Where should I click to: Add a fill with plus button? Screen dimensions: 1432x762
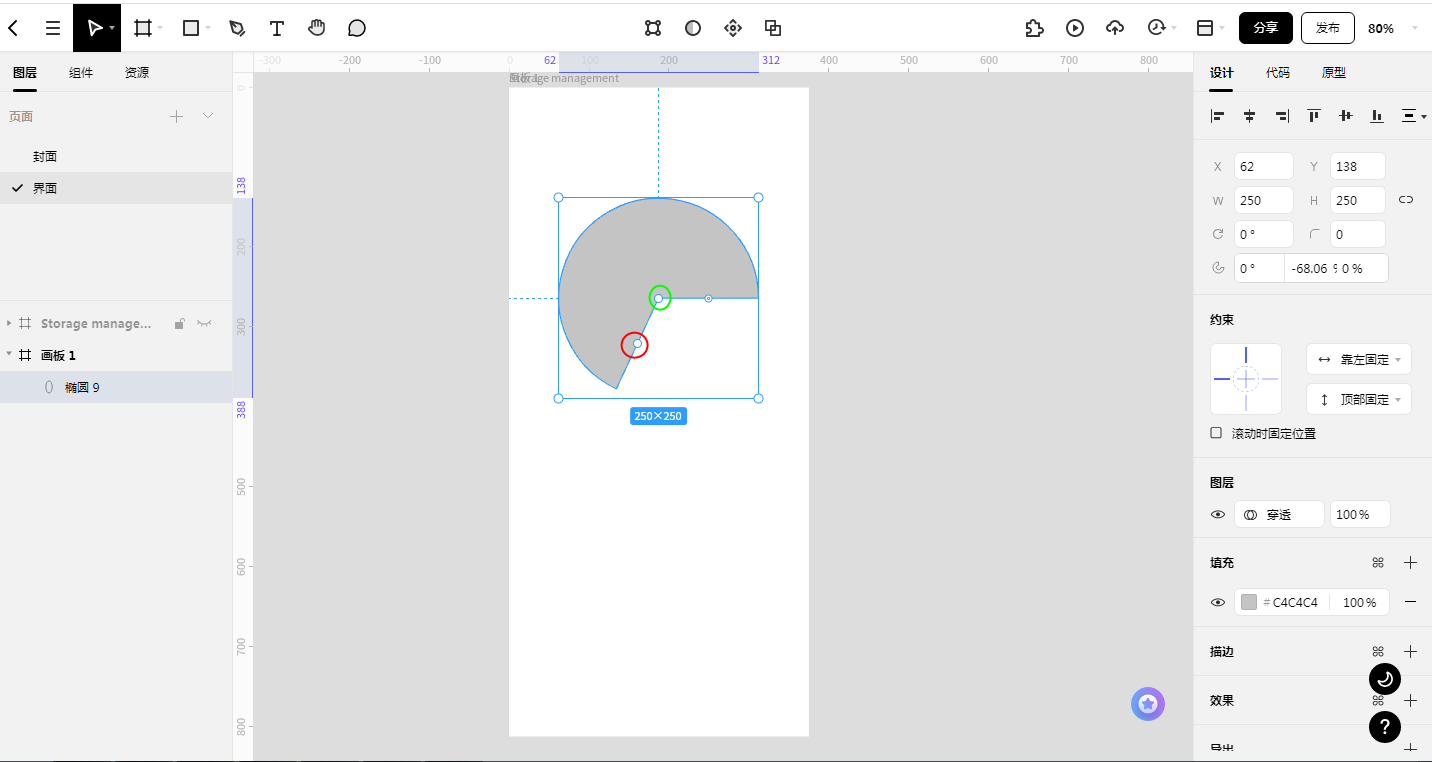(1410, 563)
